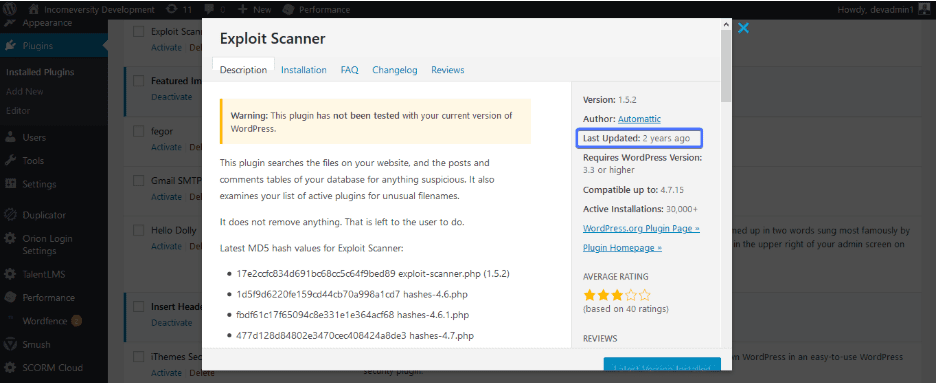This screenshot has height=385, width=937.
Task: Click the Settings icon in sidebar
Action: [x=10, y=184]
